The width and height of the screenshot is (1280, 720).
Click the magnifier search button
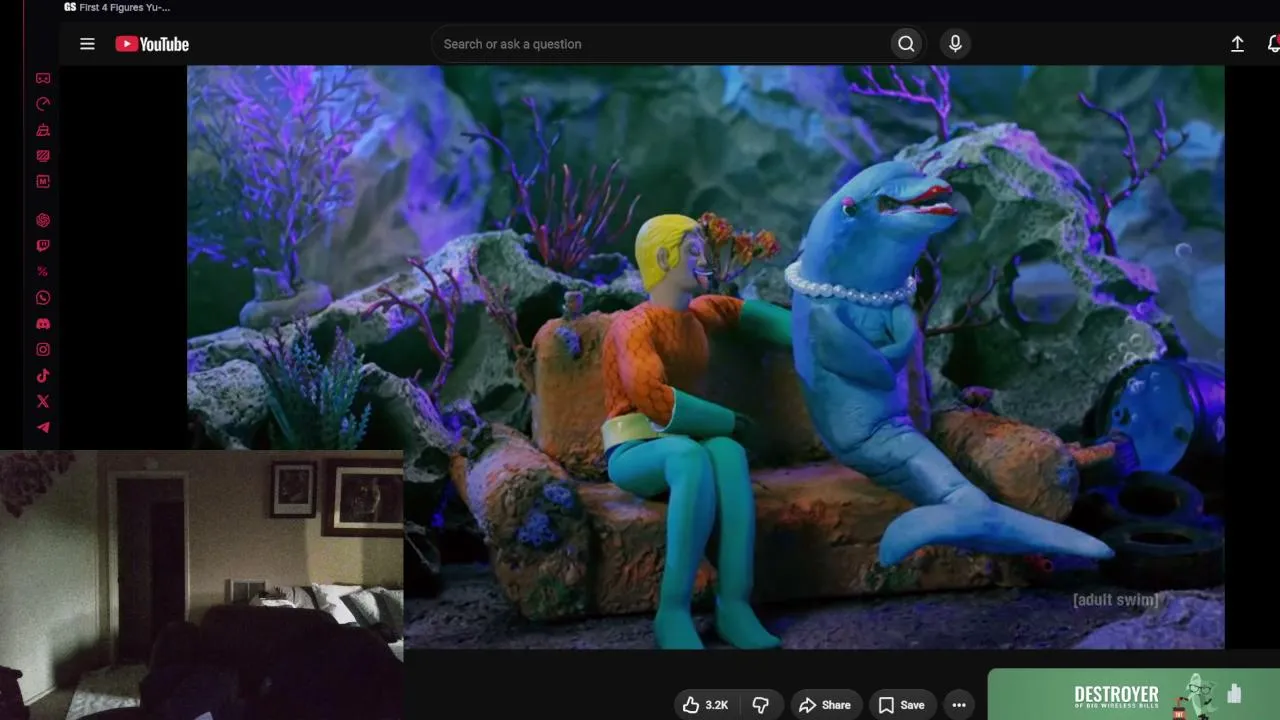(906, 44)
